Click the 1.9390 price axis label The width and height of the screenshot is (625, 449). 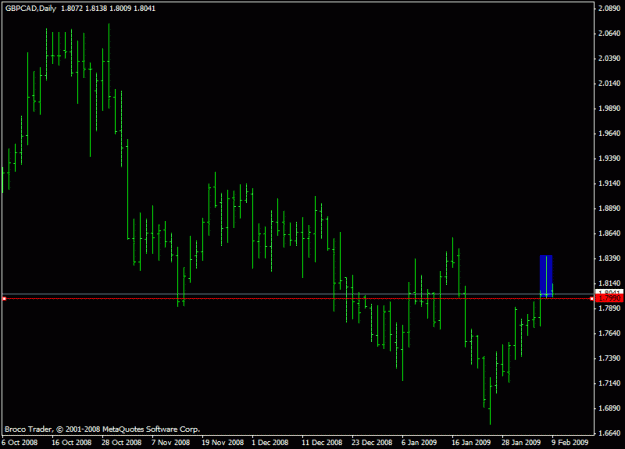tap(609, 159)
